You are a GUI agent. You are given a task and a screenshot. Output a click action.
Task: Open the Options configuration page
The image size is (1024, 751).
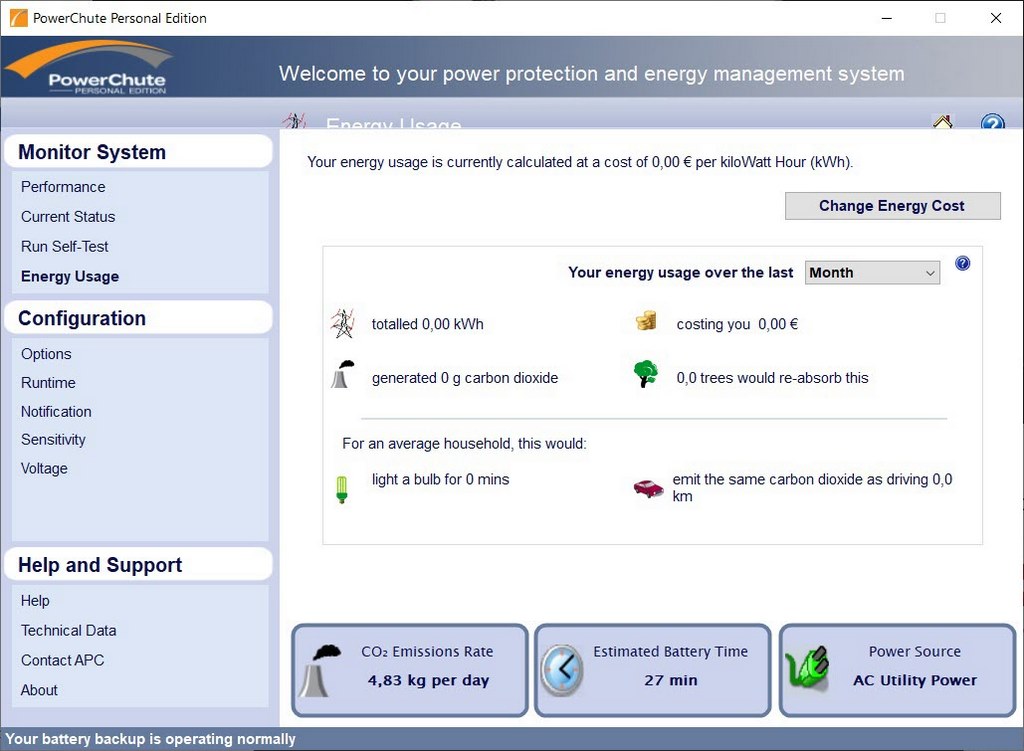(x=46, y=354)
